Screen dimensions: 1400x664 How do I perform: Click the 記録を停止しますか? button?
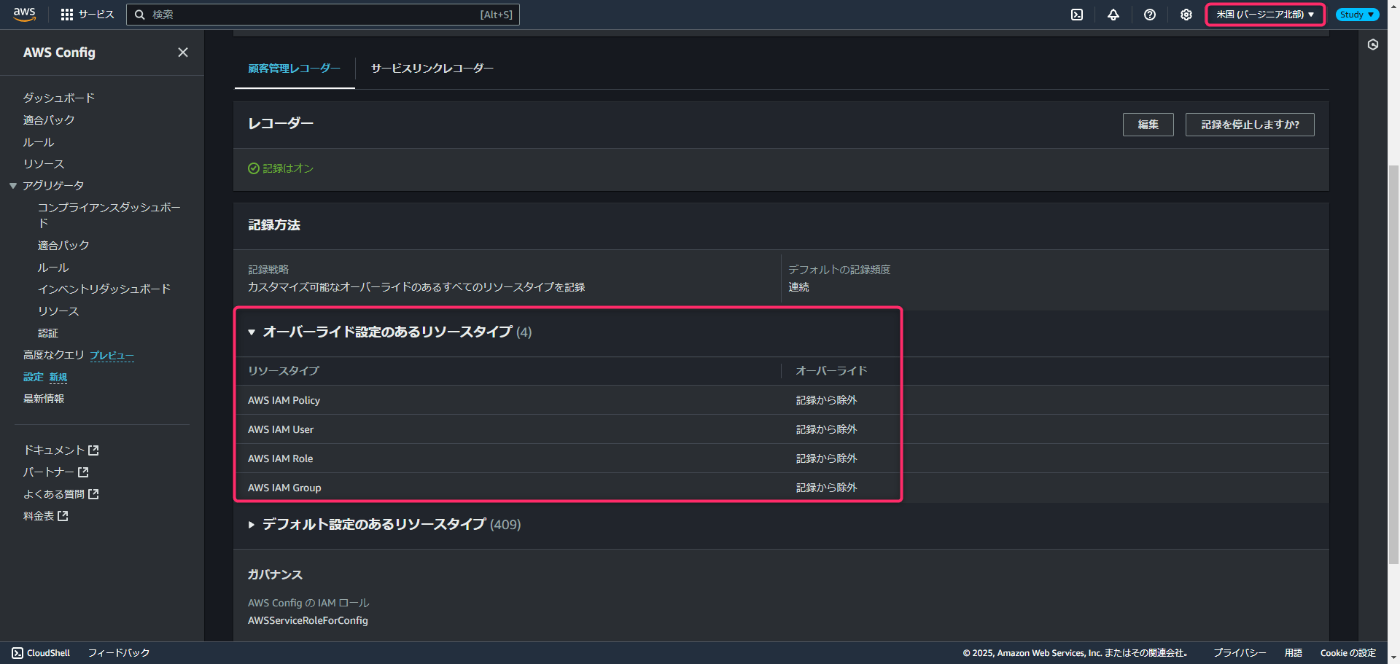pos(1250,125)
